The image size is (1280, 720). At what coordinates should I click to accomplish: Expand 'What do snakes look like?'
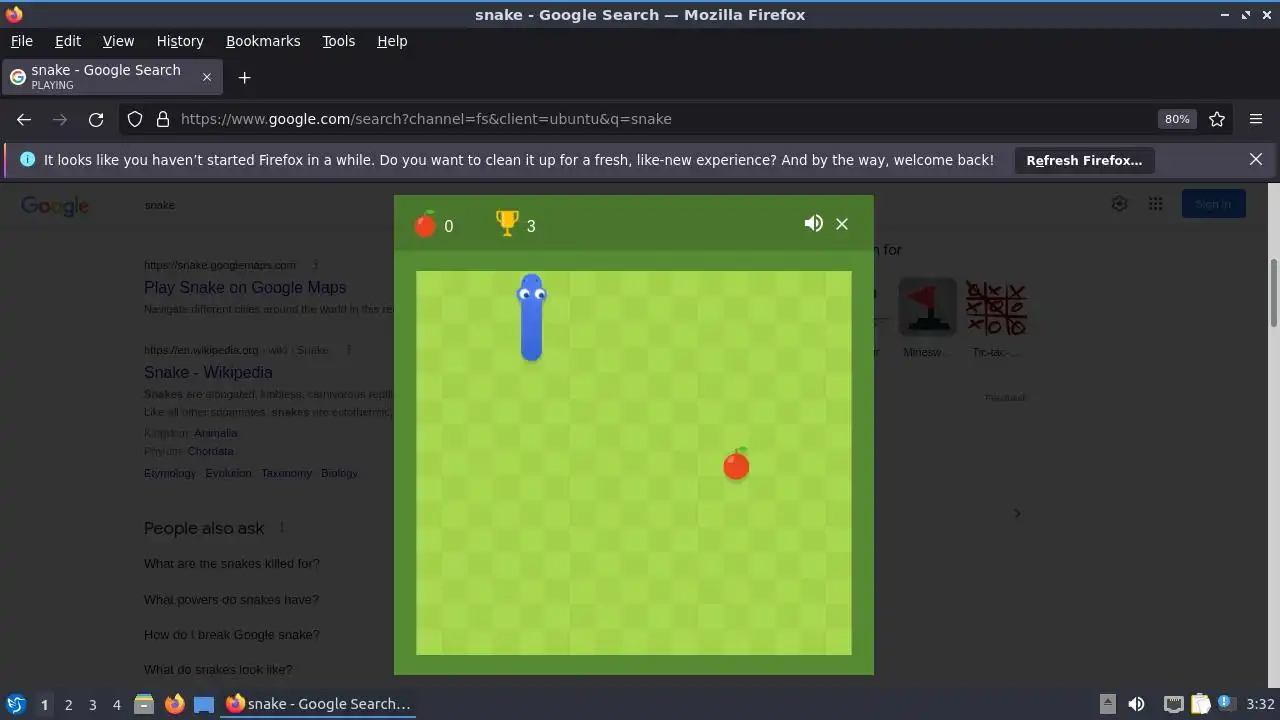(218, 669)
